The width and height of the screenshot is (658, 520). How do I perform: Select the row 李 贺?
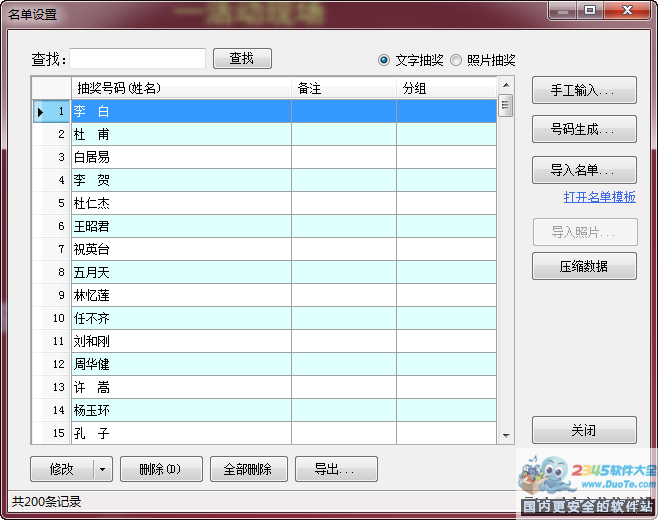[x=264, y=180]
